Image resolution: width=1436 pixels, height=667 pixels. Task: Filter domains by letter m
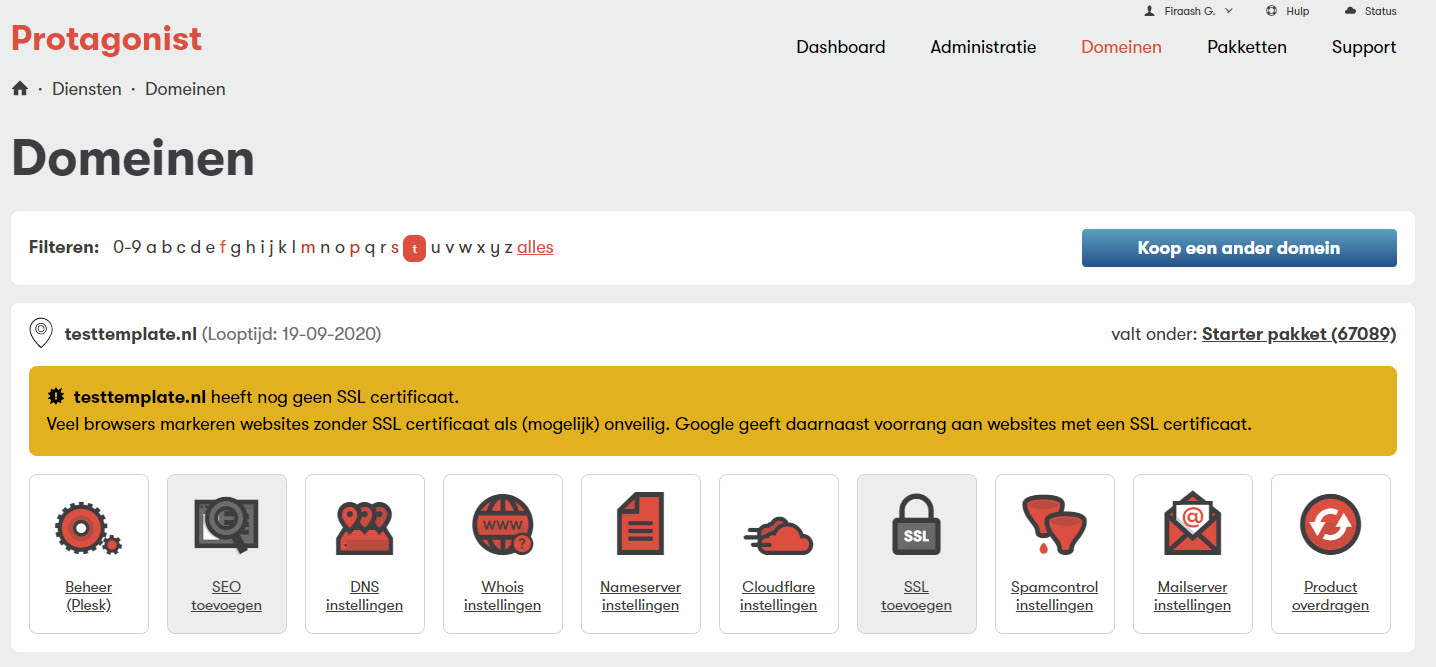click(x=308, y=248)
